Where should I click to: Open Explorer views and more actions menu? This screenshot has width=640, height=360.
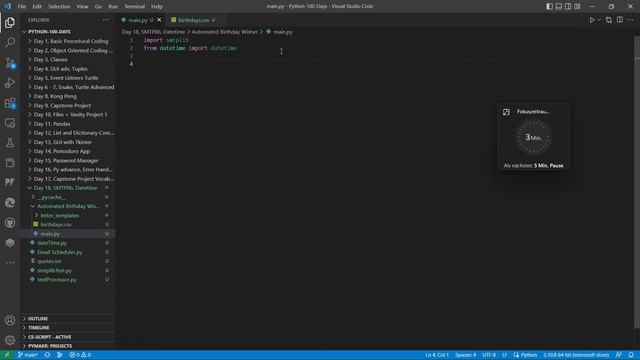(x=106, y=20)
